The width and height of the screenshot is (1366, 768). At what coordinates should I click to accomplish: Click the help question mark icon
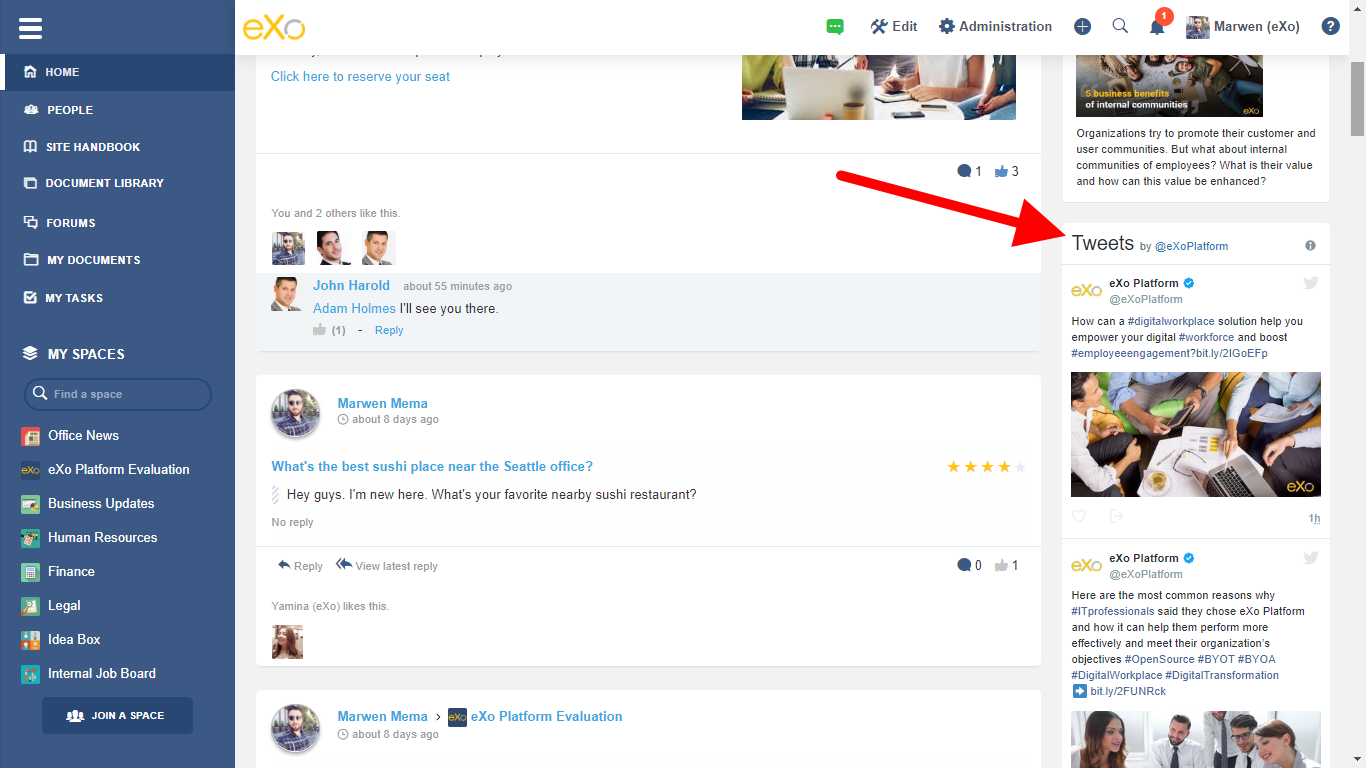pyautogui.click(x=1330, y=27)
